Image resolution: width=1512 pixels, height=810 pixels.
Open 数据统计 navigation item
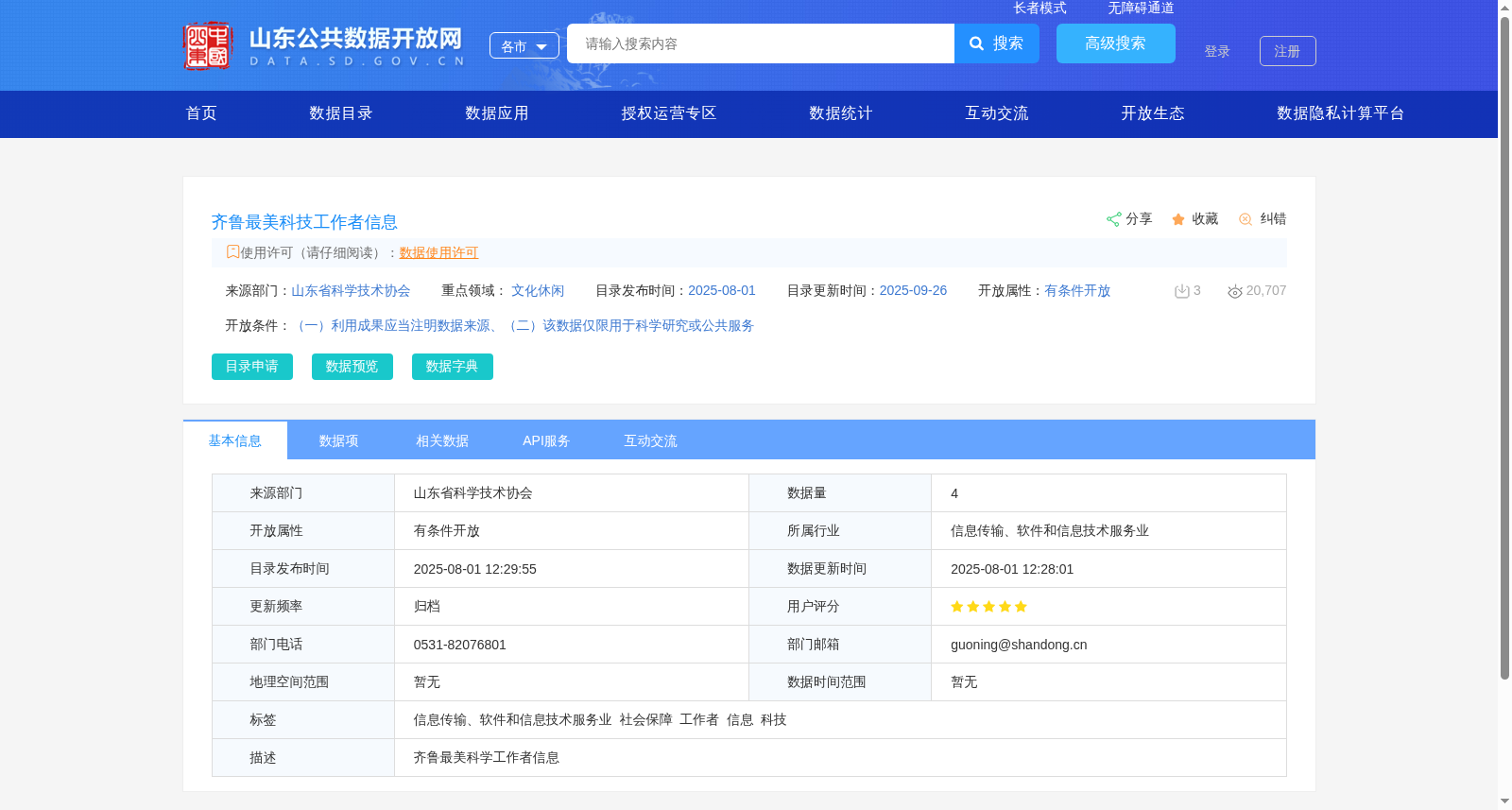click(x=841, y=113)
